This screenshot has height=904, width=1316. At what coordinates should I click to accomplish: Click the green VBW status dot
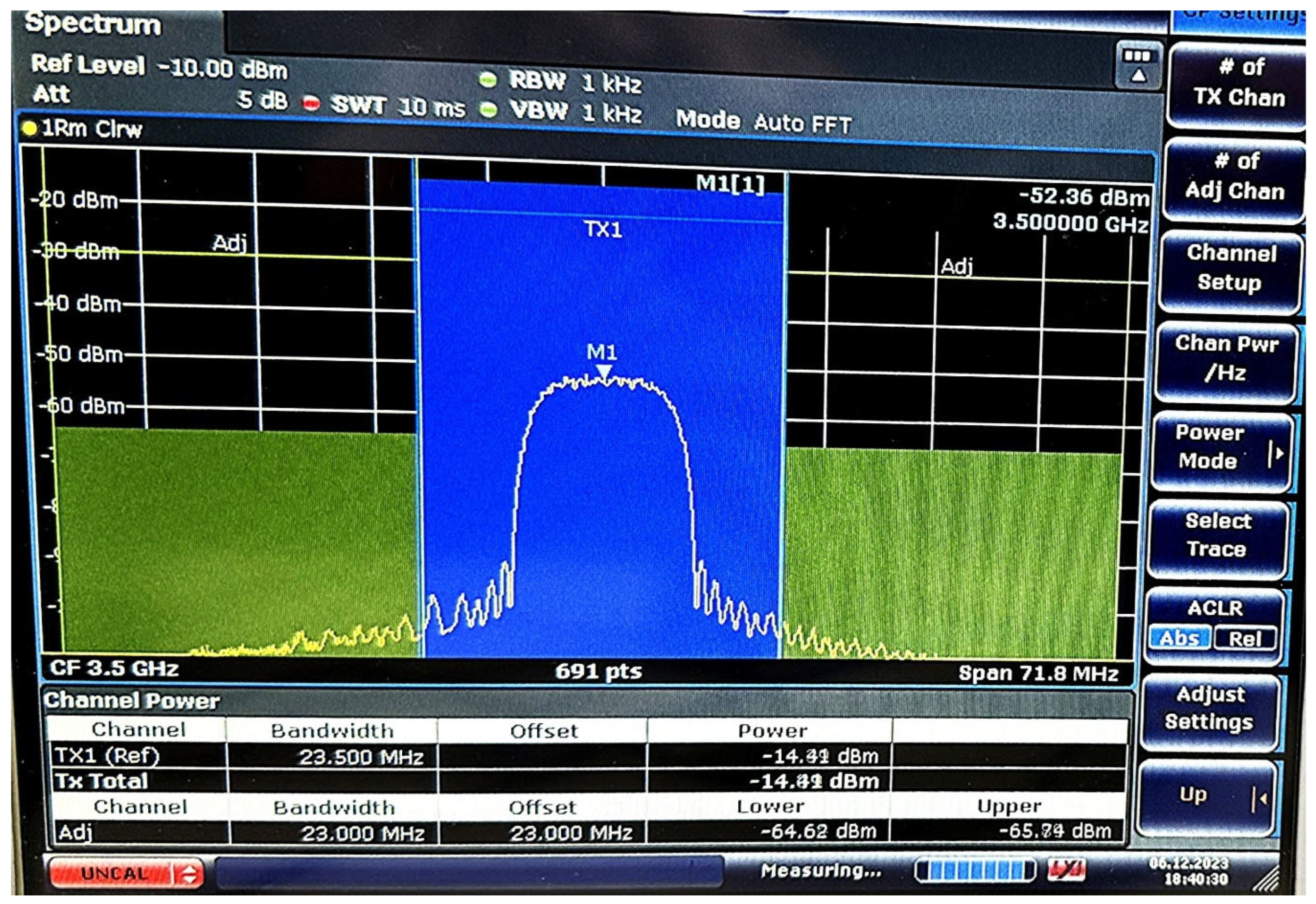click(488, 109)
